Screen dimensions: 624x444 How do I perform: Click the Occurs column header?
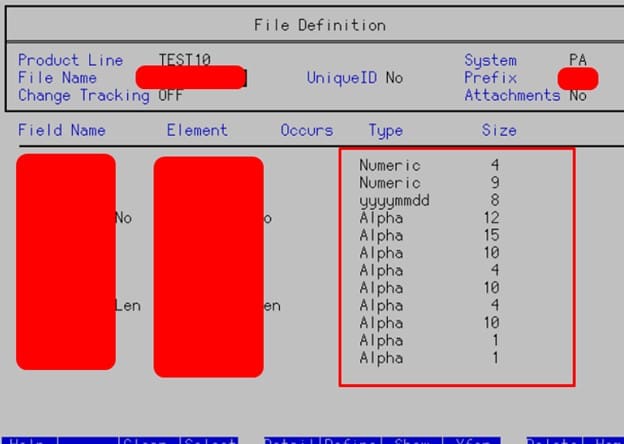point(307,130)
